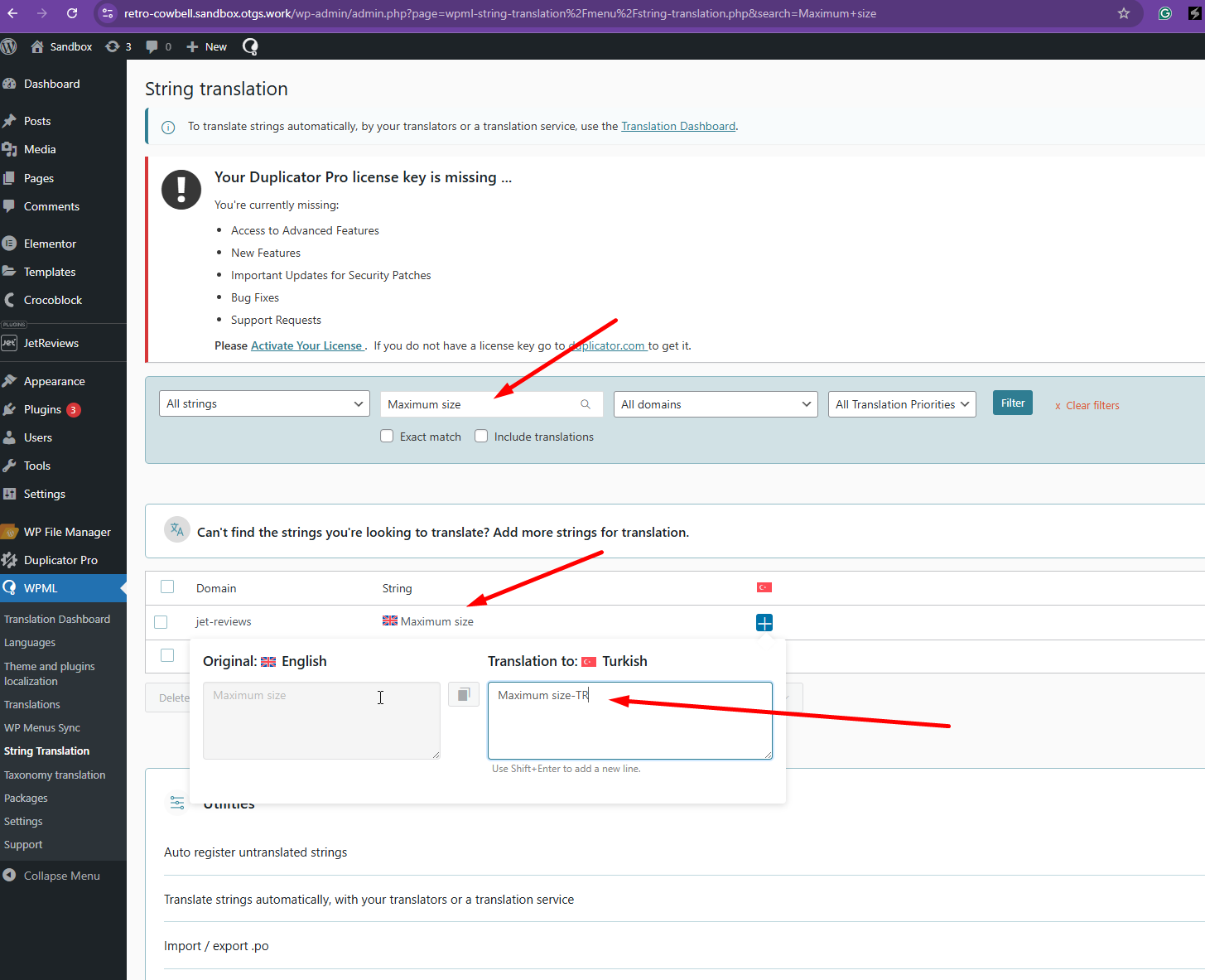1205x980 pixels.
Task: Open the All domains dropdown
Action: [716, 404]
